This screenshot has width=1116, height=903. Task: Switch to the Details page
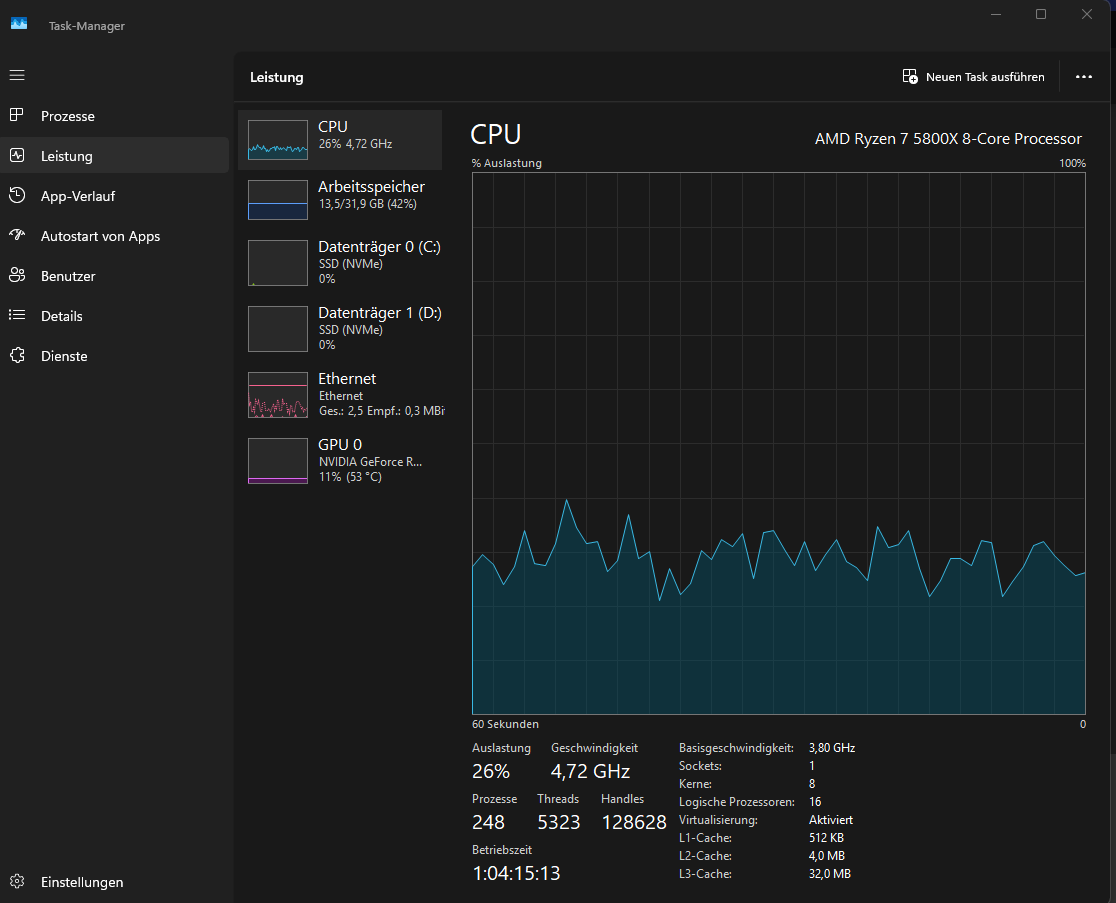(x=115, y=315)
